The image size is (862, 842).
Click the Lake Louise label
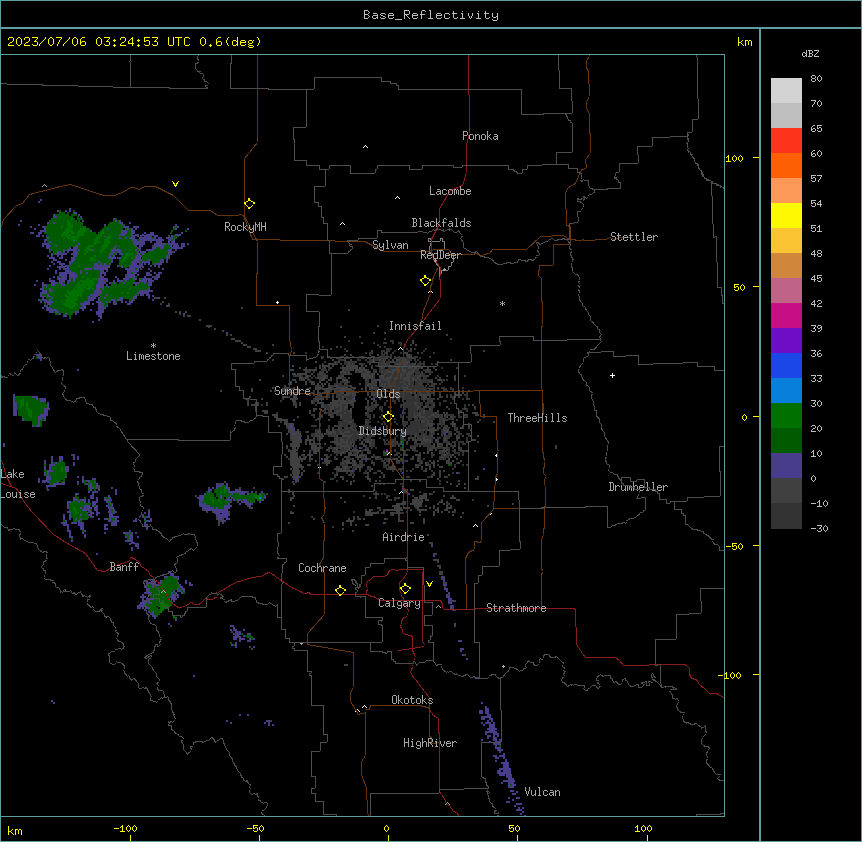[x=16, y=484]
